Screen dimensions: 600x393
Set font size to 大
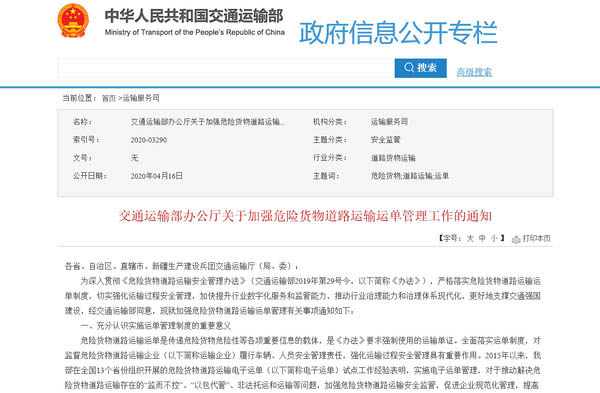pyautogui.click(x=470, y=238)
